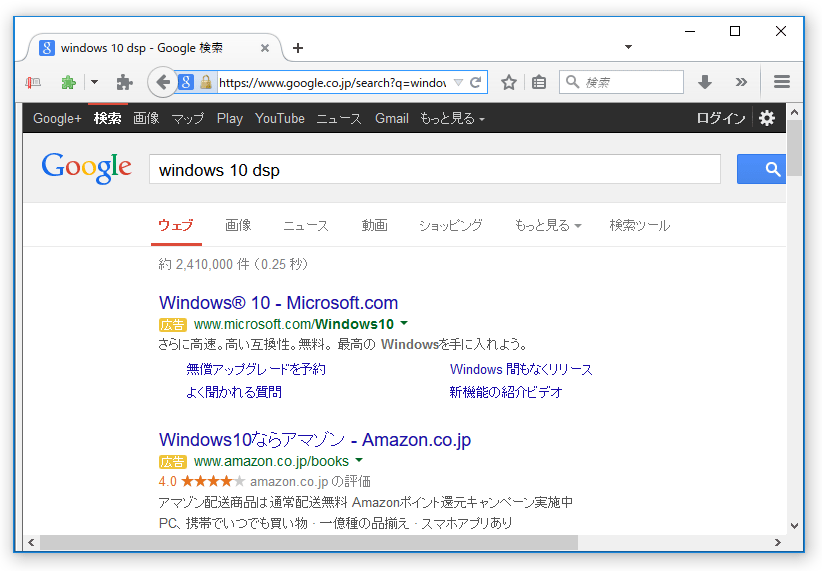
Task: Maximize the browser window
Action: tap(735, 31)
